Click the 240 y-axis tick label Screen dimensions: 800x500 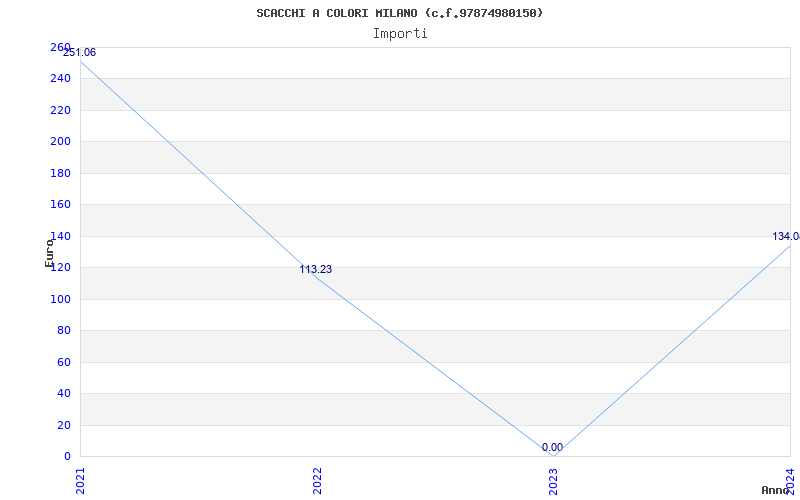60,79
